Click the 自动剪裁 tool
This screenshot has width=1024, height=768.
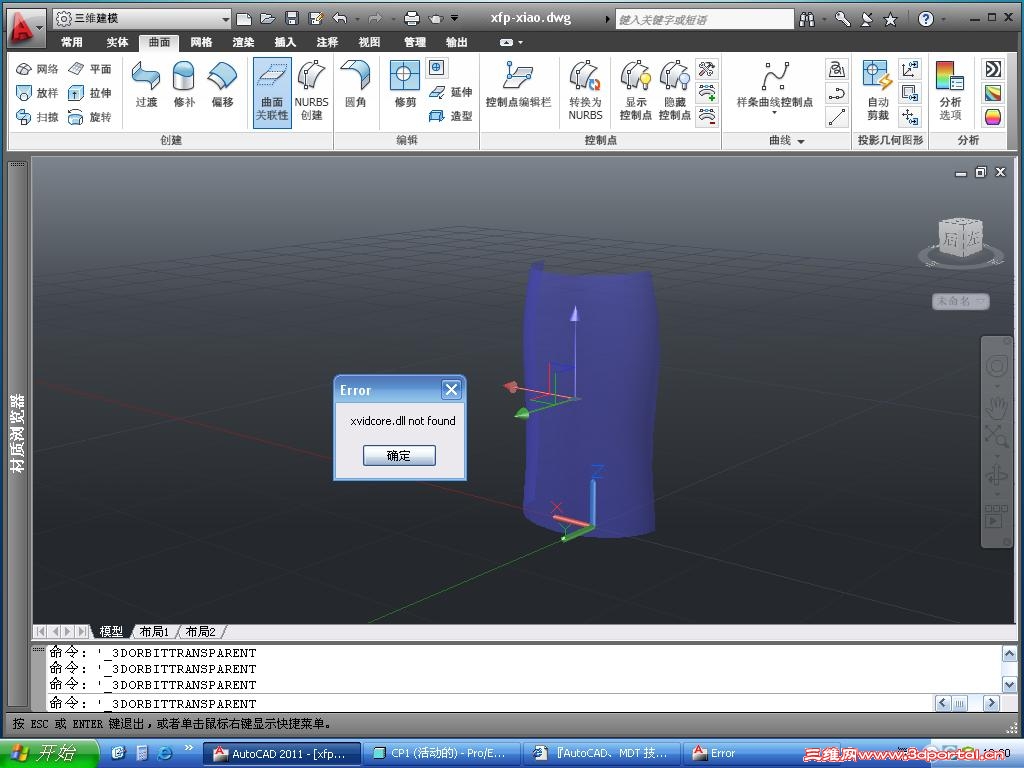[x=878, y=91]
